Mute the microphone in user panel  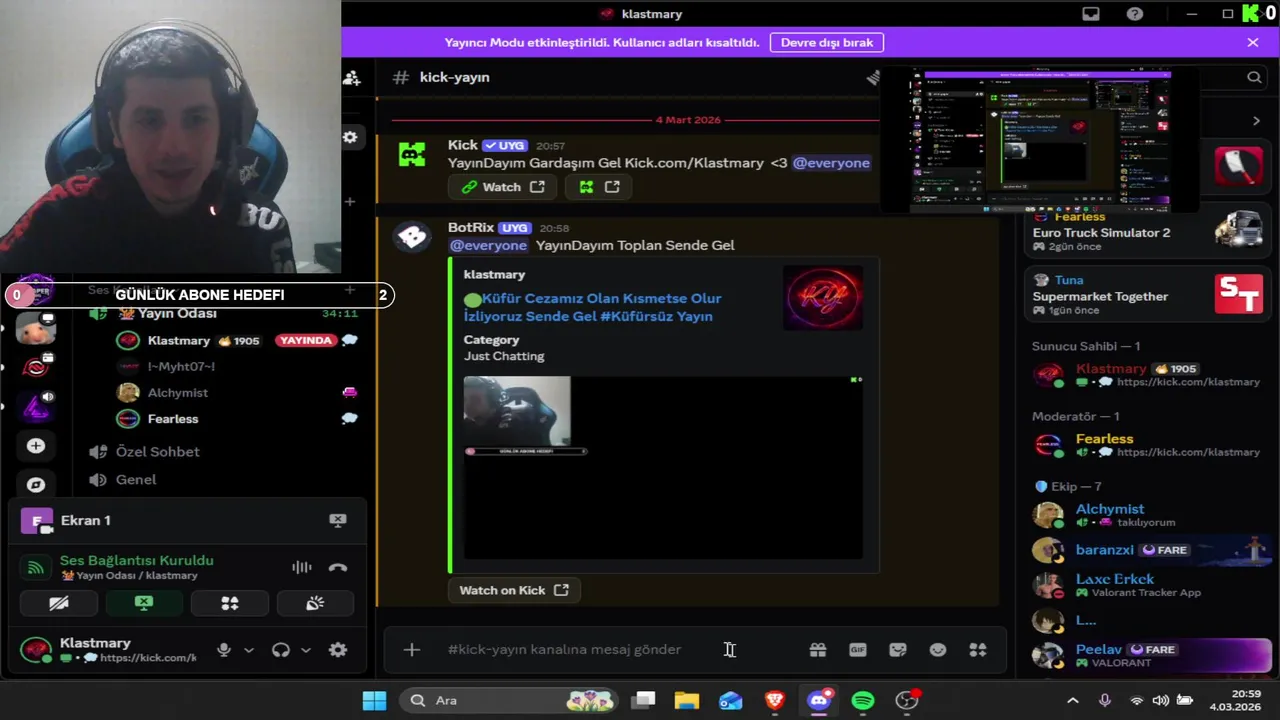[224, 650]
